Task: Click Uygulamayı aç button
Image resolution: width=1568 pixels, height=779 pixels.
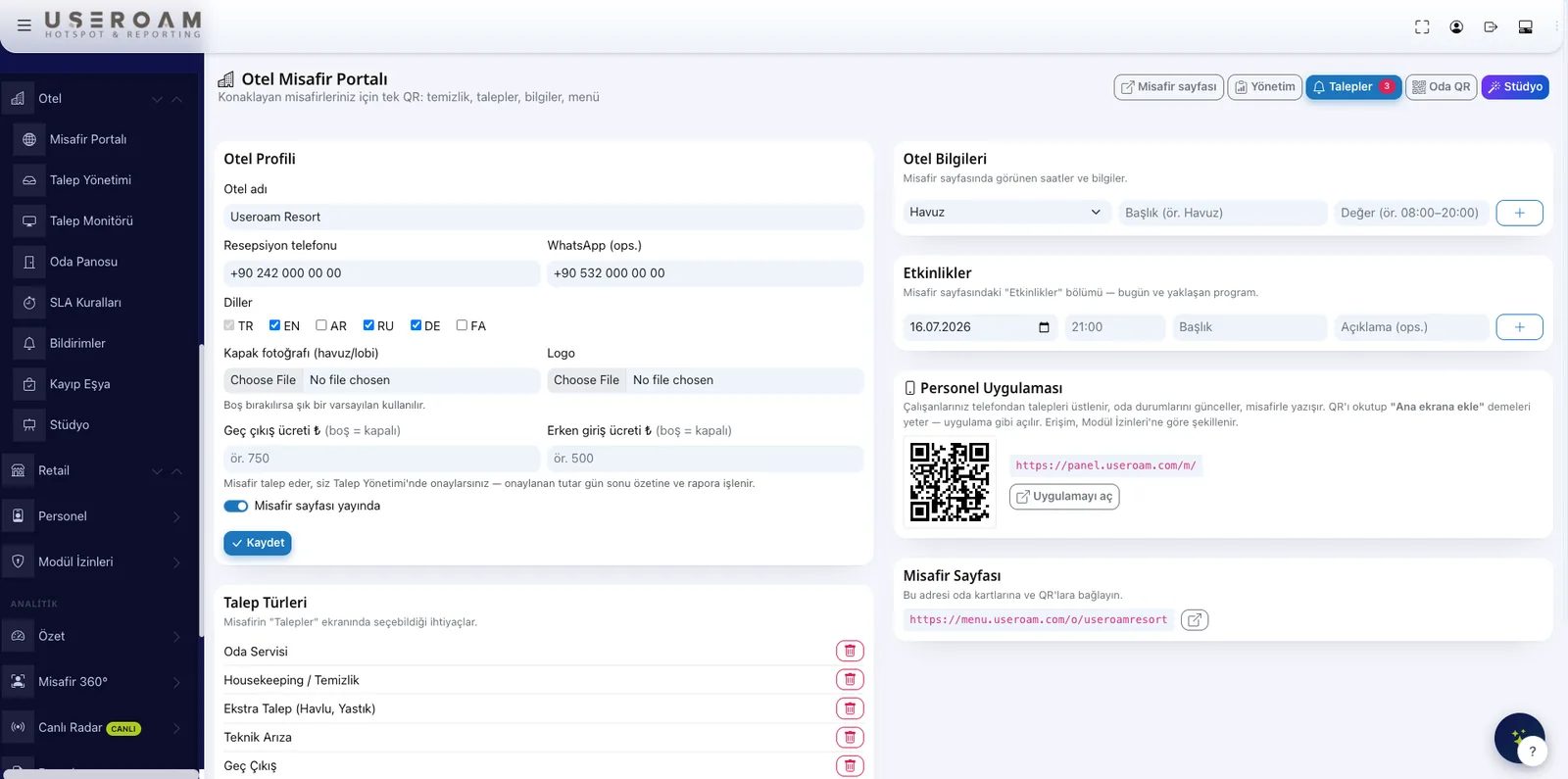Action: click(1064, 497)
